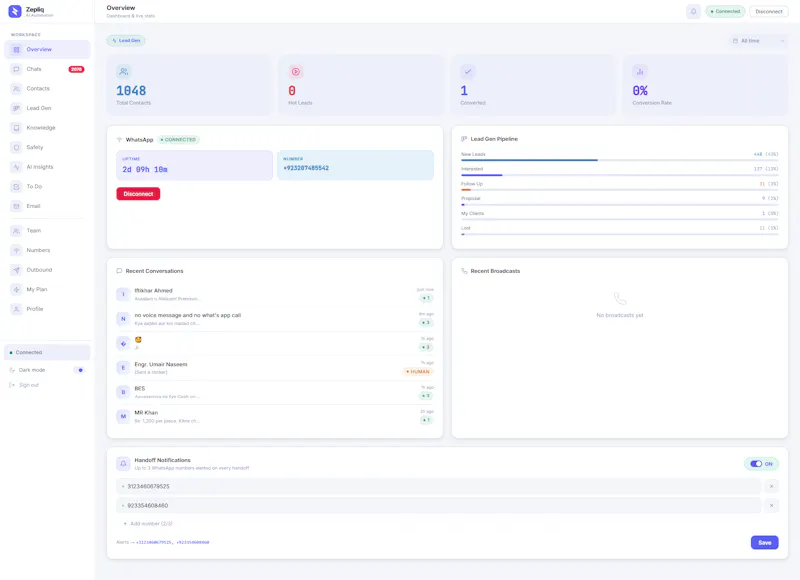Click the 3123460879525 number input field
The height and width of the screenshot is (580, 800).
[x=439, y=486]
